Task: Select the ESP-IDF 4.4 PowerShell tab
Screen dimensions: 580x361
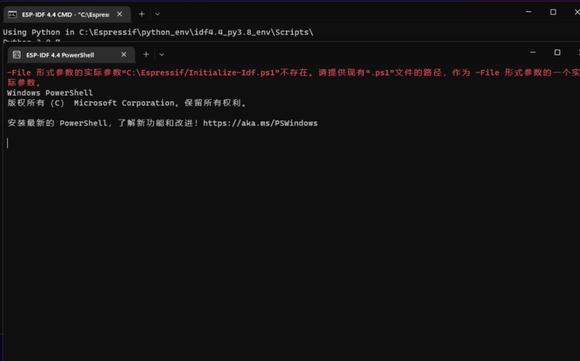Action: coord(71,55)
